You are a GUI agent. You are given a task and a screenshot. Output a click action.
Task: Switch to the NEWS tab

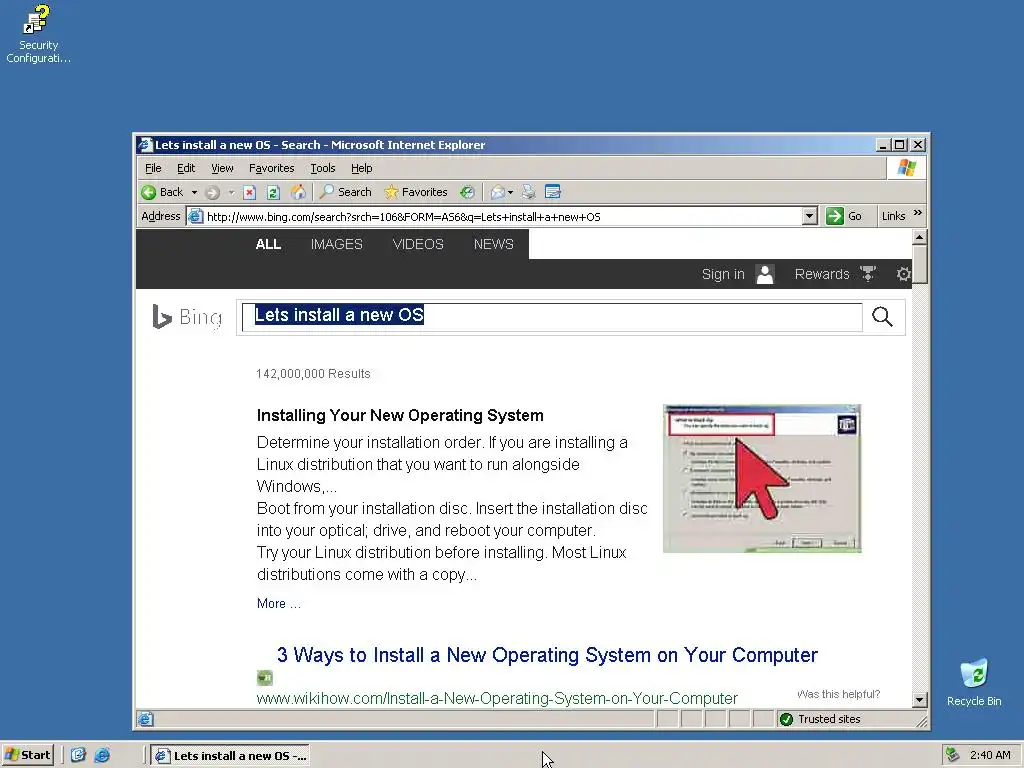point(494,244)
